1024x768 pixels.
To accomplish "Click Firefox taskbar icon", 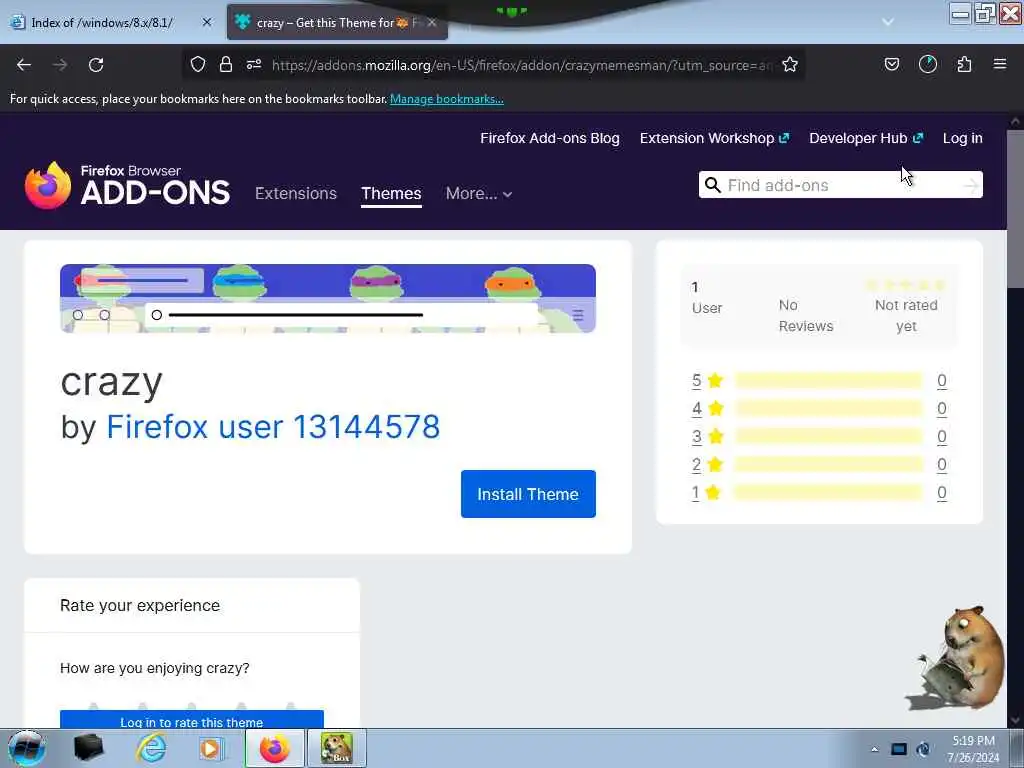I will pyautogui.click(x=274, y=748).
